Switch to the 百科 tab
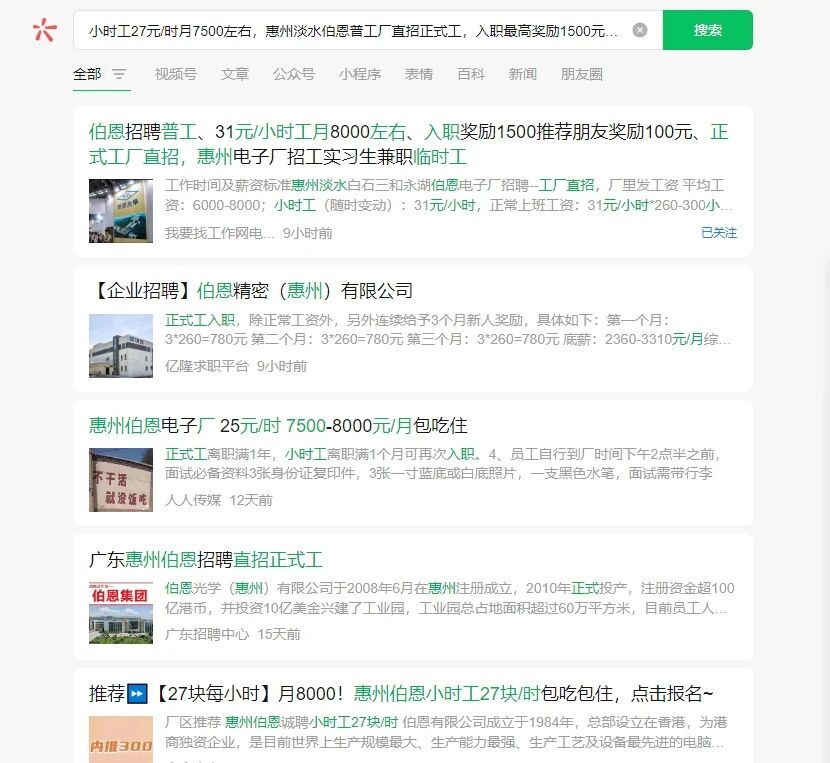 tap(471, 74)
